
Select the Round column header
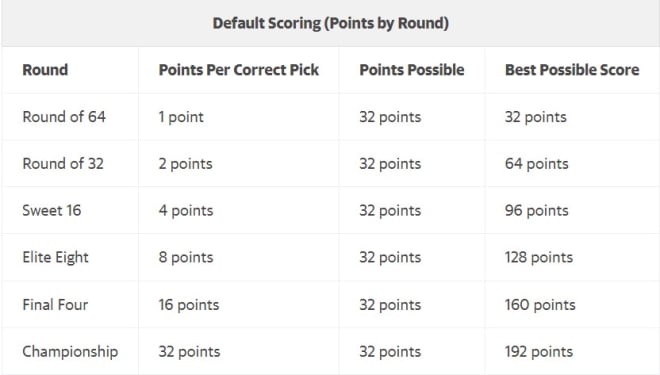[x=45, y=70]
